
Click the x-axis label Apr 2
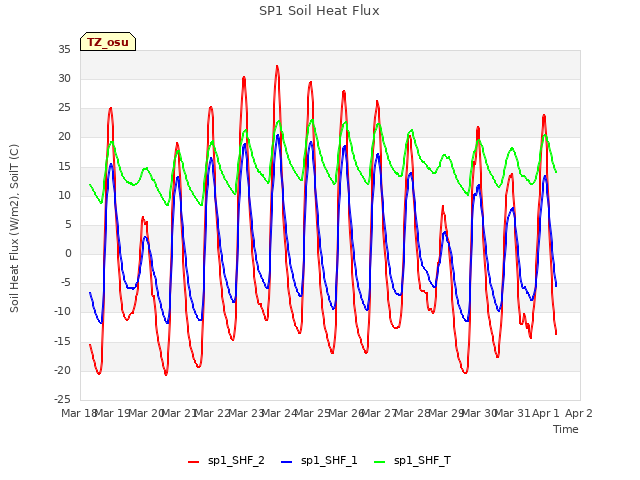[579, 413]
